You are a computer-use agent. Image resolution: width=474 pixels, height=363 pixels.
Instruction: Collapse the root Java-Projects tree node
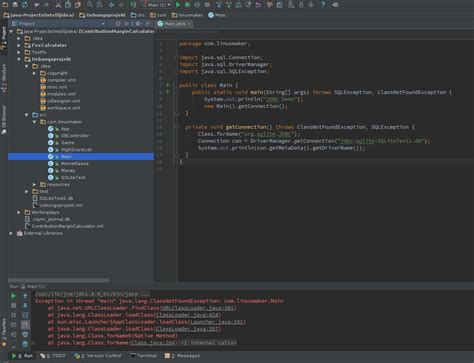[11, 31]
